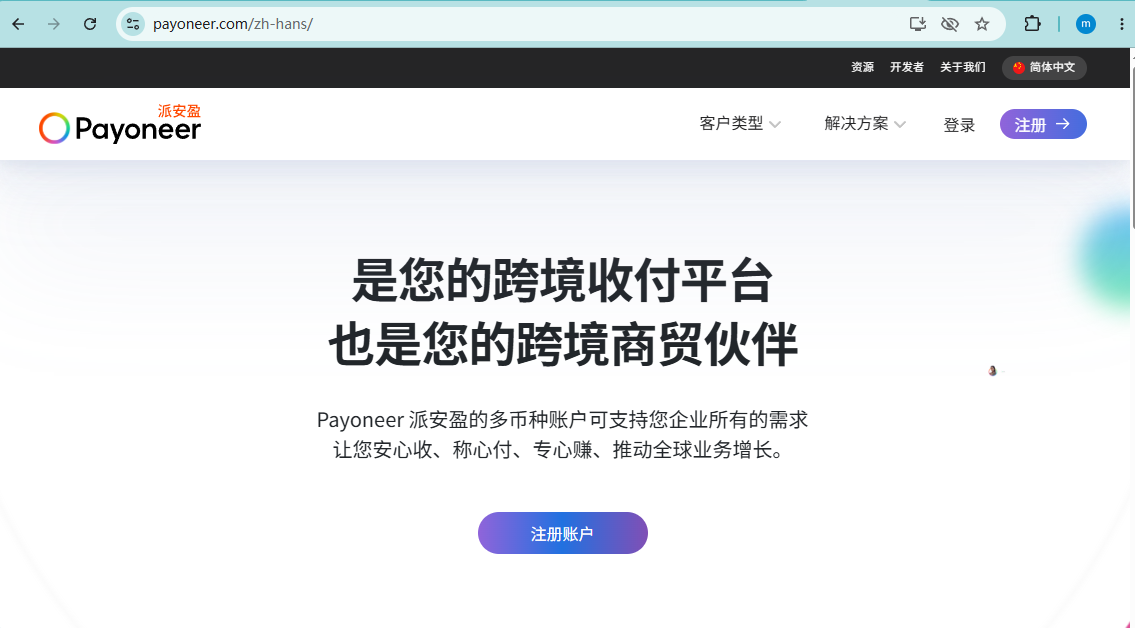Image resolution: width=1135 pixels, height=628 pixels.
Task: Open the Chrome profile avatar 'm'
Action: coord(1086,24)
